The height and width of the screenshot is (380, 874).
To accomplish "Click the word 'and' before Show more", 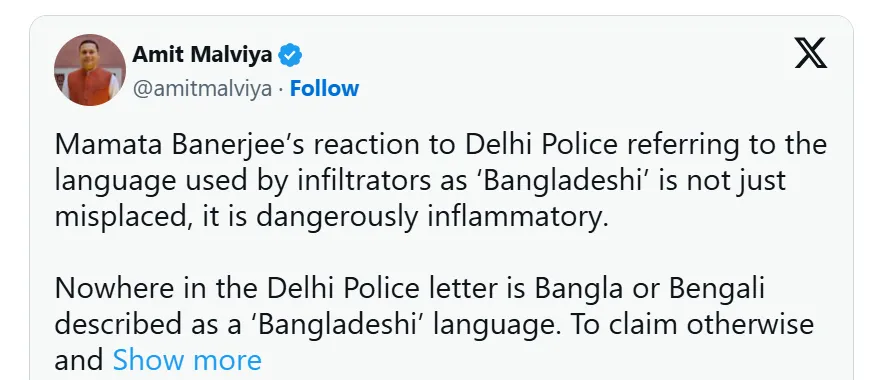I will pyautogui.click(x=79, y=360).
